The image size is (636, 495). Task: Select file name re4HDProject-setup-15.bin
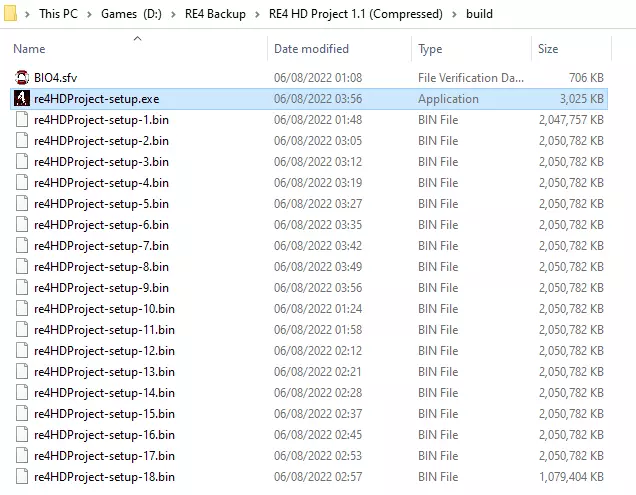(104, 414)
